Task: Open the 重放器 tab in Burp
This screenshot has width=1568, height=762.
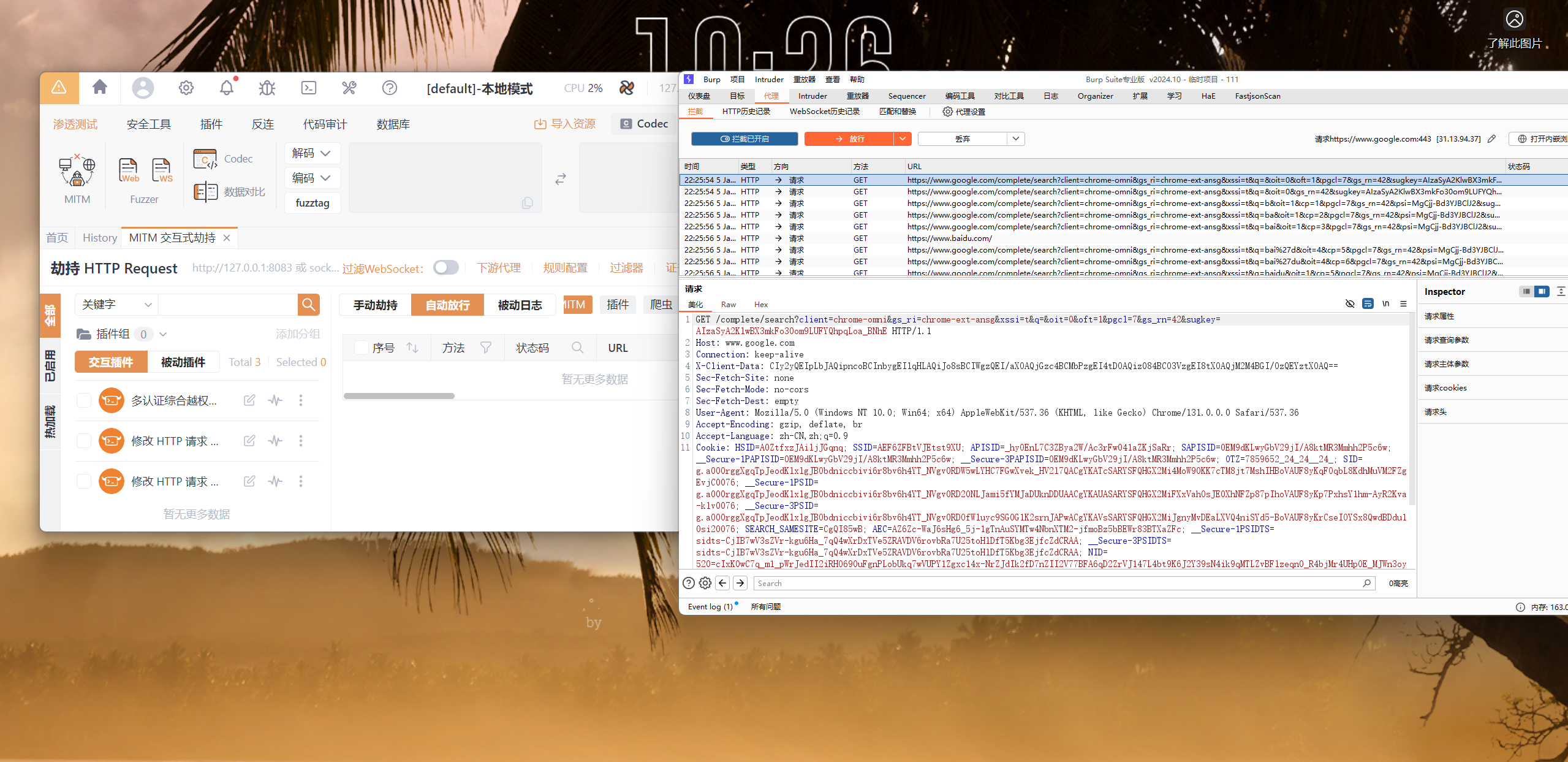Action: 857,96
